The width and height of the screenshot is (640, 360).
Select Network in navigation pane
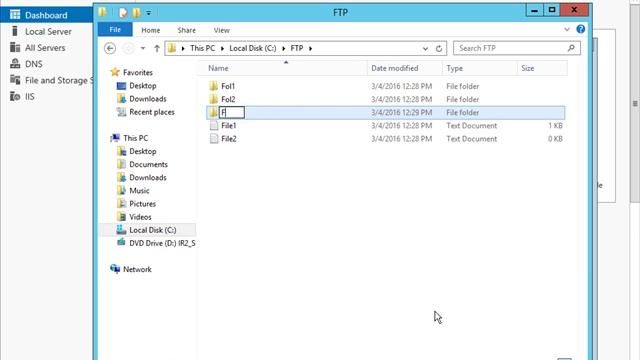tap(137, 269)
